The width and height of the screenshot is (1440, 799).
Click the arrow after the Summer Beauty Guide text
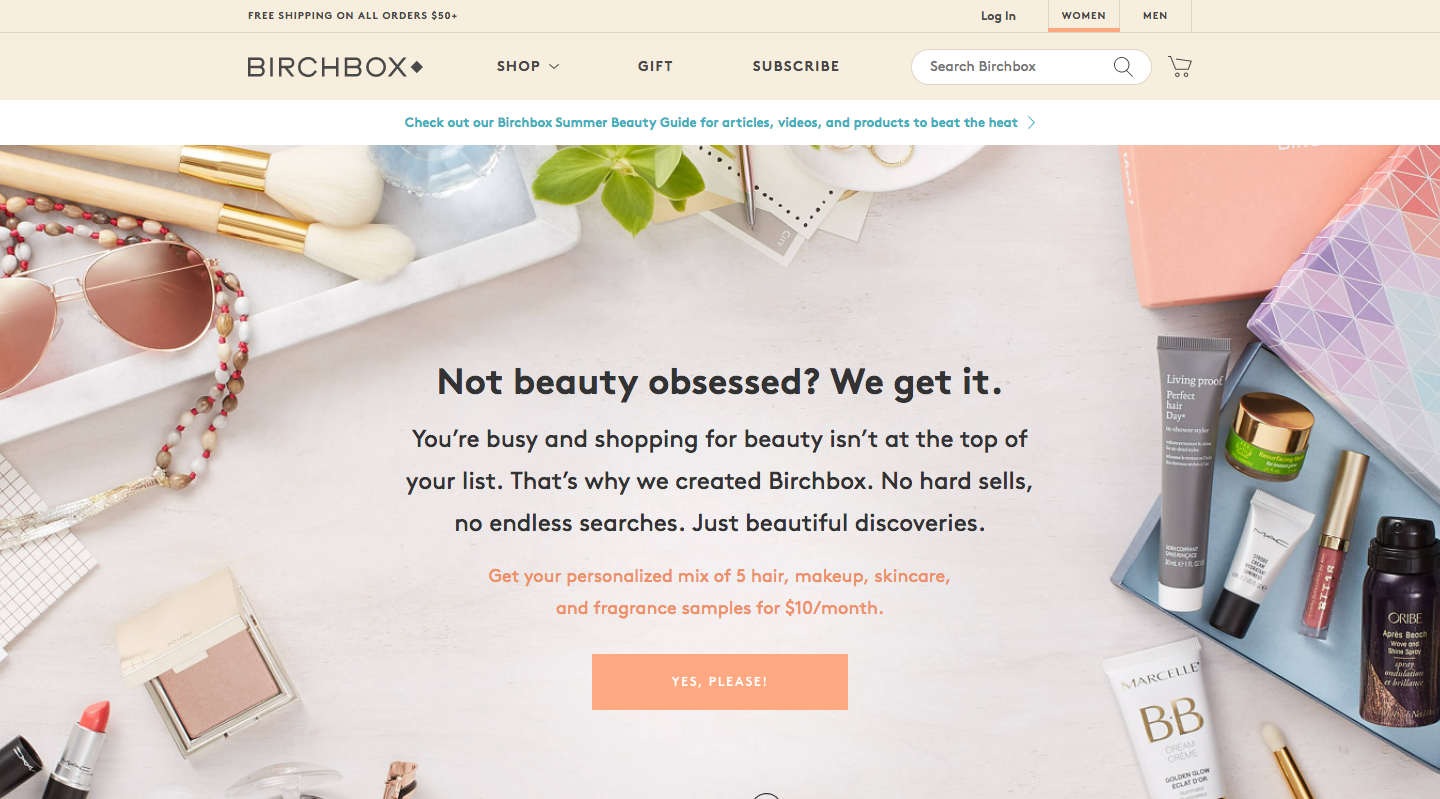pos(1031,123)
